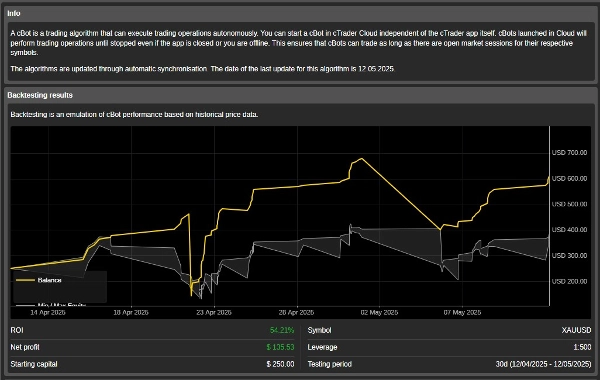
Task: Click the USD 500.00 axis label
Action: pos(569,204)
